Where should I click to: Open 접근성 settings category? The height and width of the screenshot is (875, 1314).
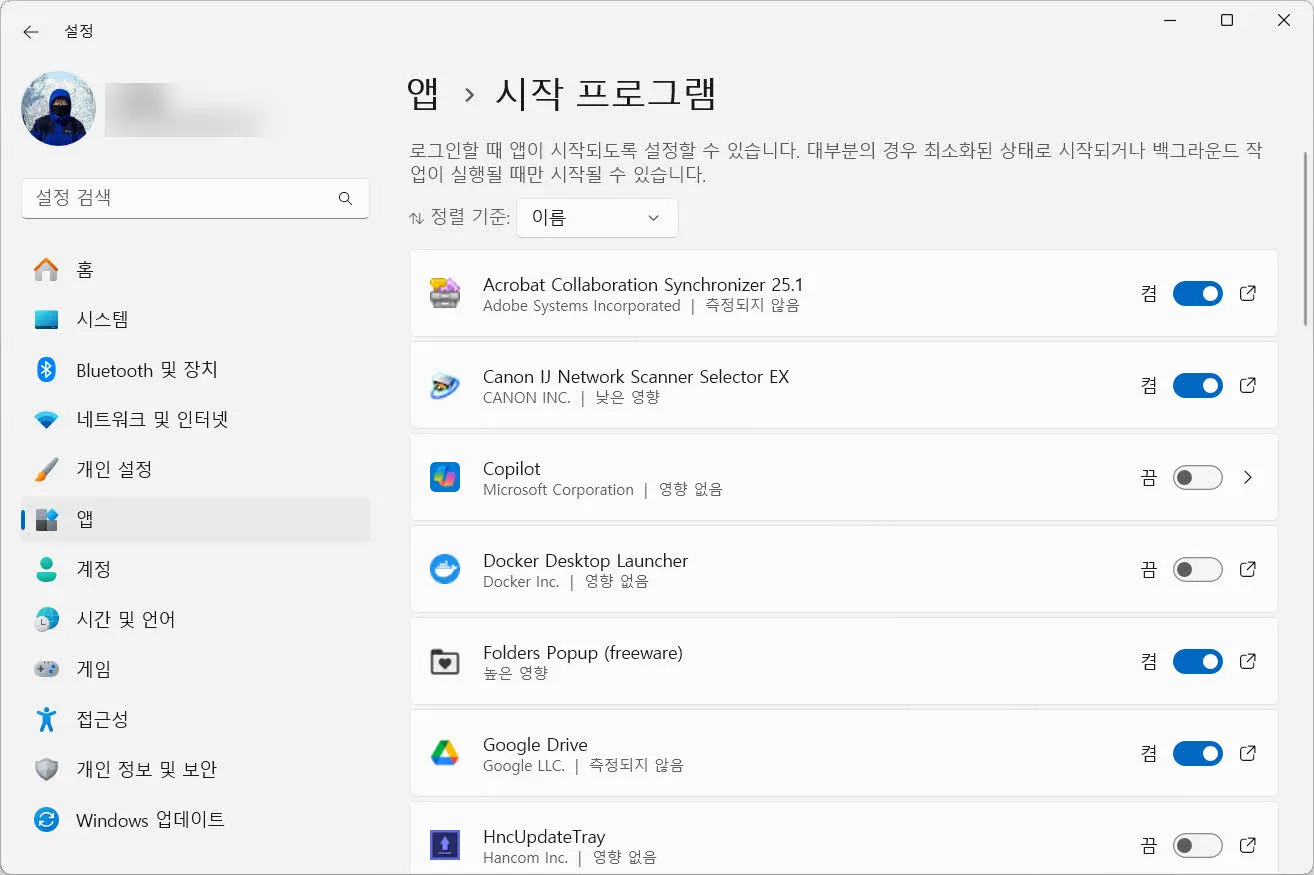click(x=195, y=719)
